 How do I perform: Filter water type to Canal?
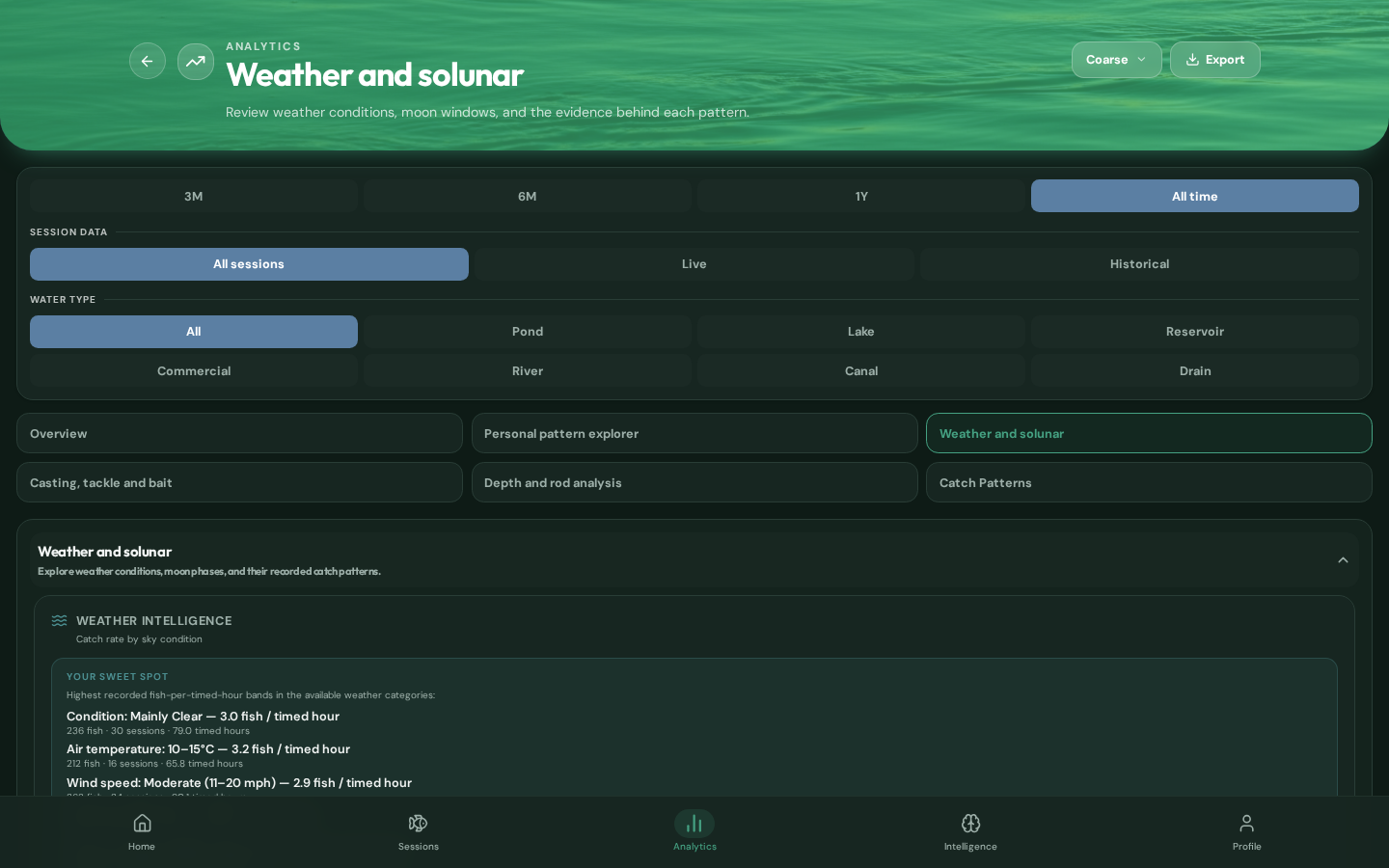(x=861, y=371)
